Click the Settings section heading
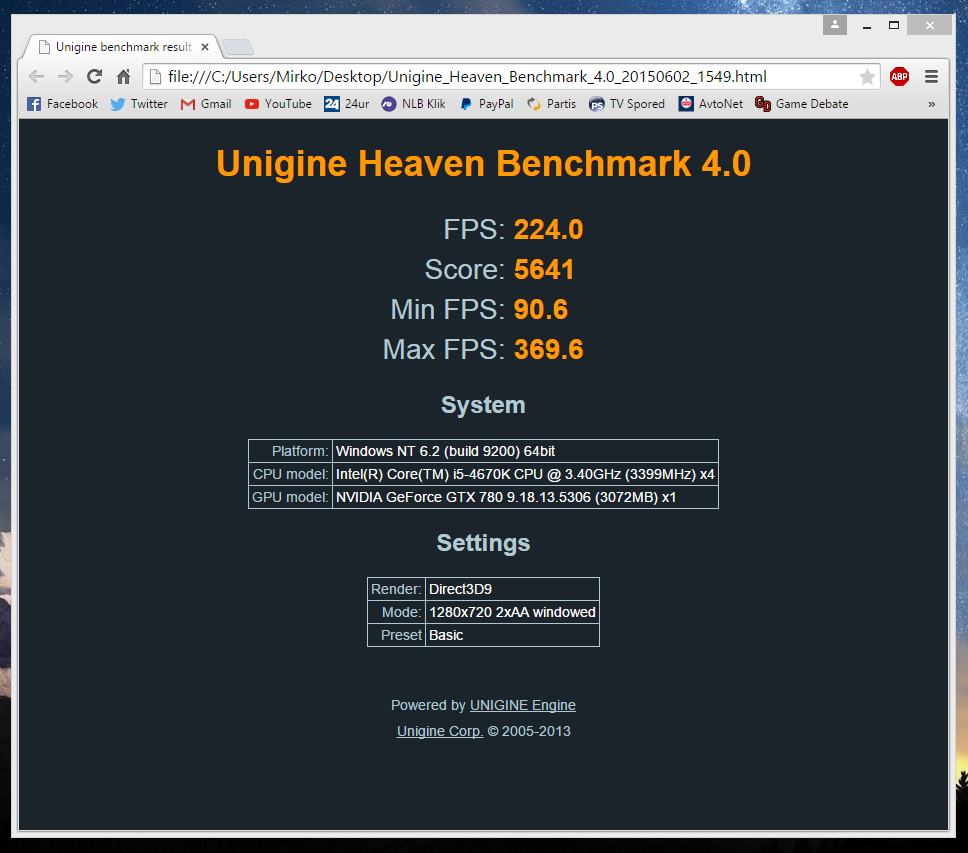 pyautogui.click(x=483, y=543)
